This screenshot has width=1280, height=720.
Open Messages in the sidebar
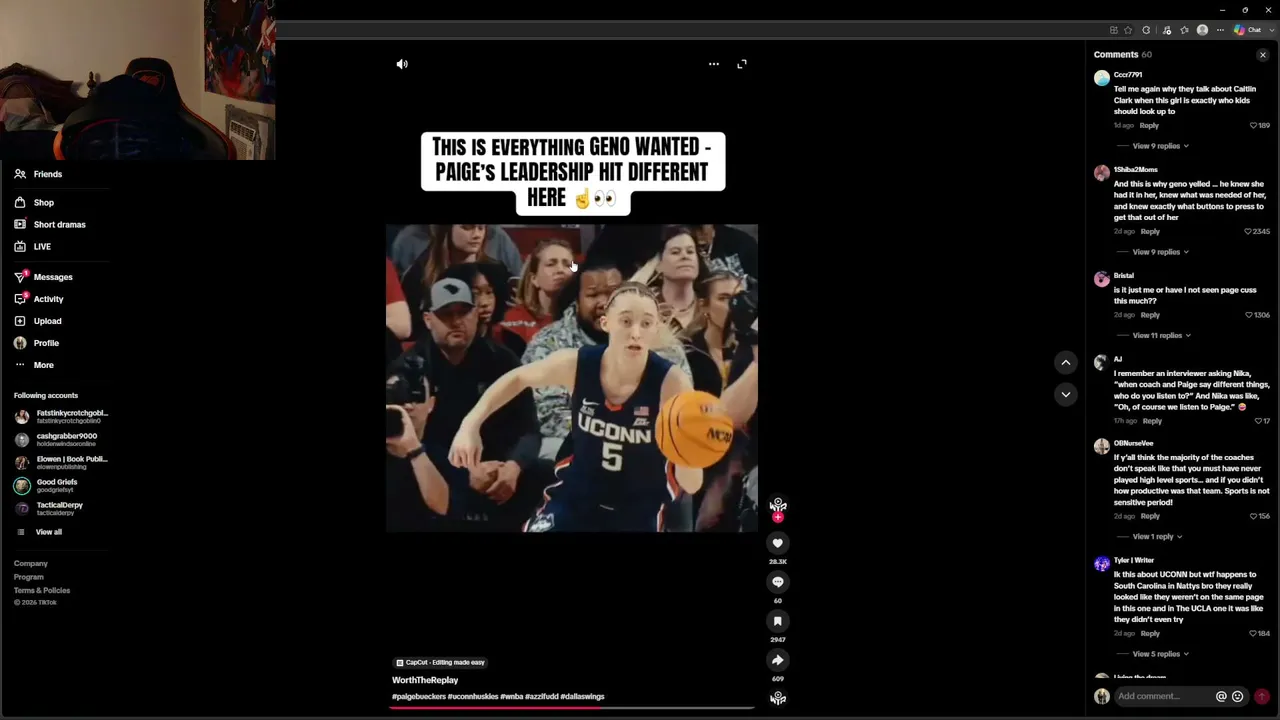pos(43,277)
